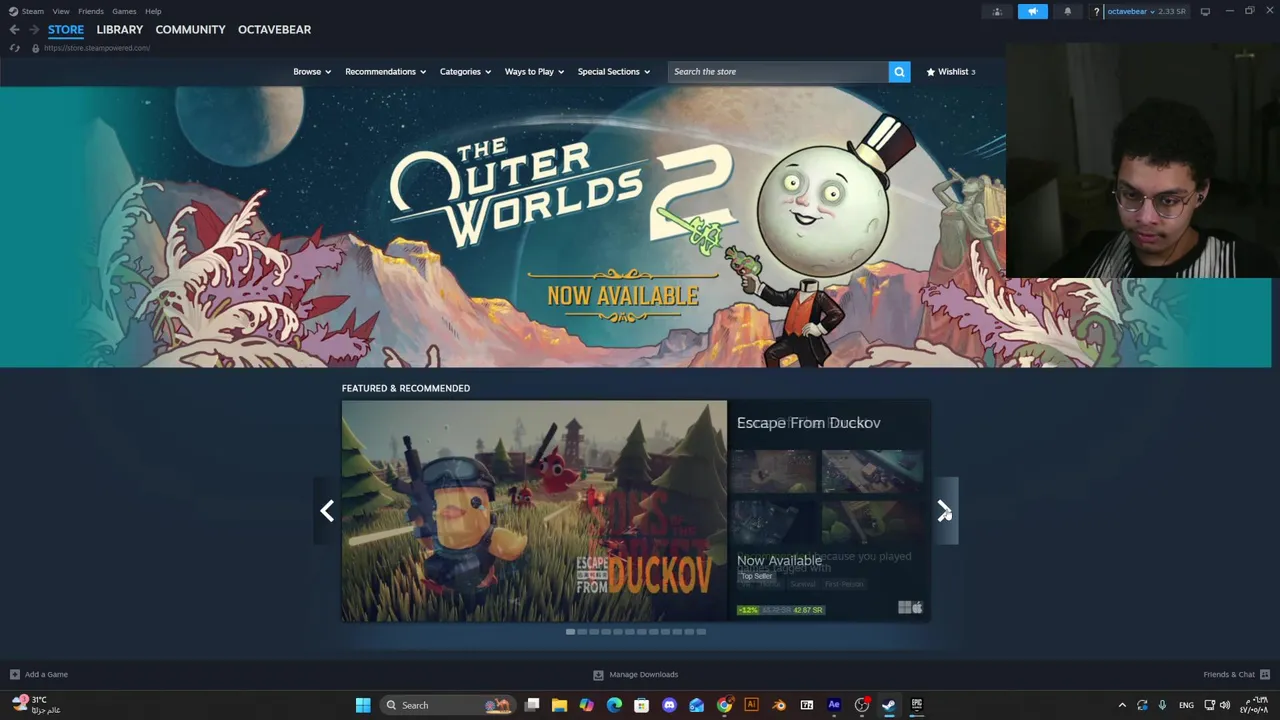Show the next featured game

[x=945, y=511]
